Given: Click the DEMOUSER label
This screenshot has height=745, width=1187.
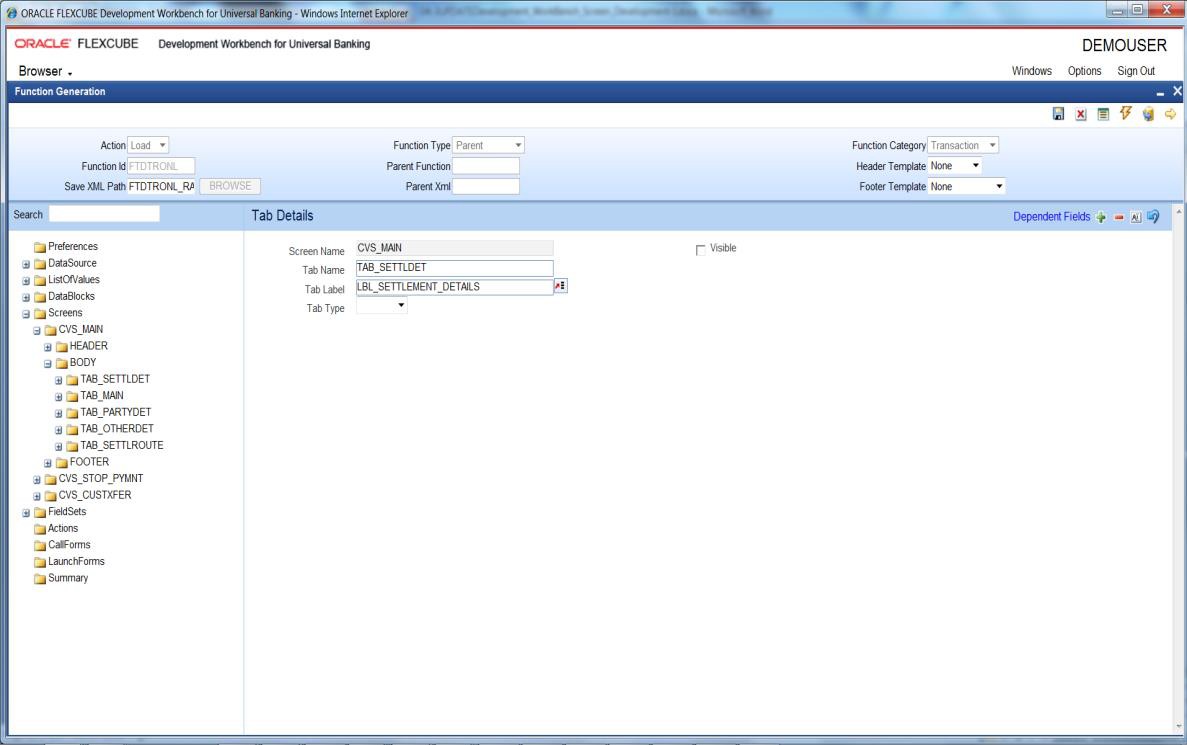Looking at the screenshot, I should pyautogui.click(x=1124, y=45).
